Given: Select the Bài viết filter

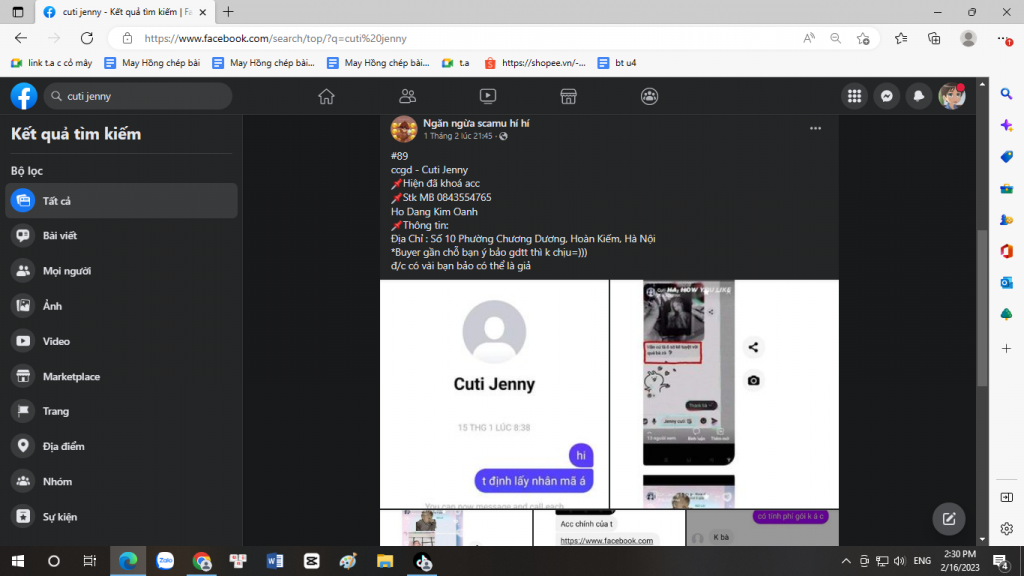Looking at the screenshot, I should click(x=60, y=236).
